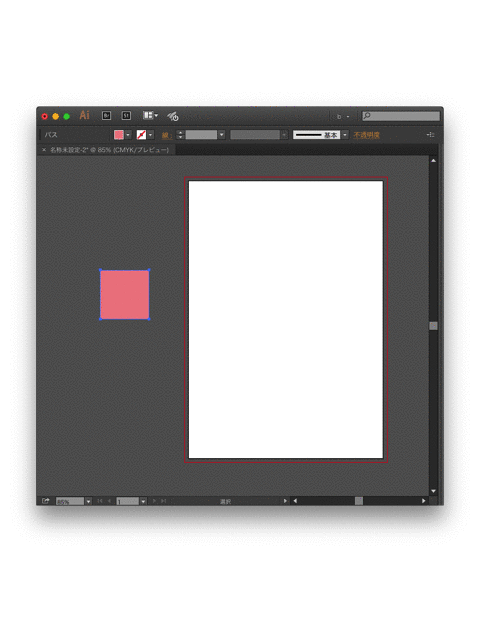Open the stroke weight dropdown
The height and width of the screenshot is (640, 480).
point(222,135)
